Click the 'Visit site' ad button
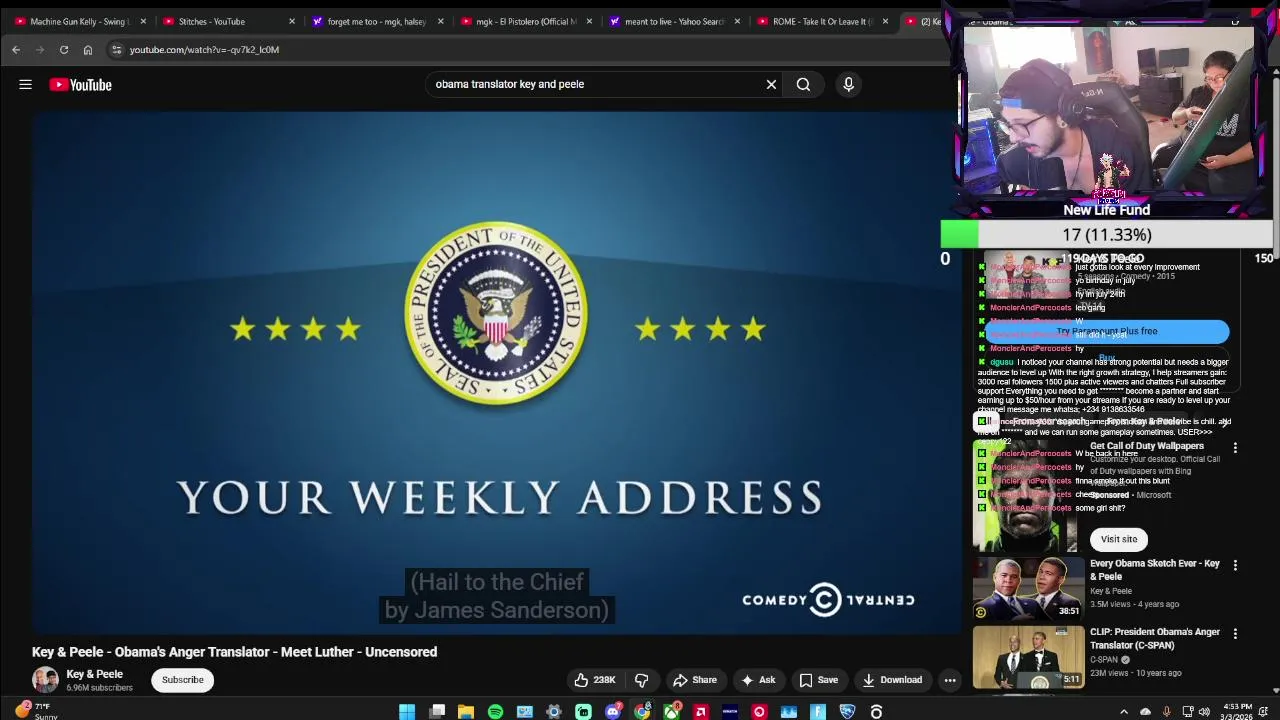 [x=1119, y=539]
